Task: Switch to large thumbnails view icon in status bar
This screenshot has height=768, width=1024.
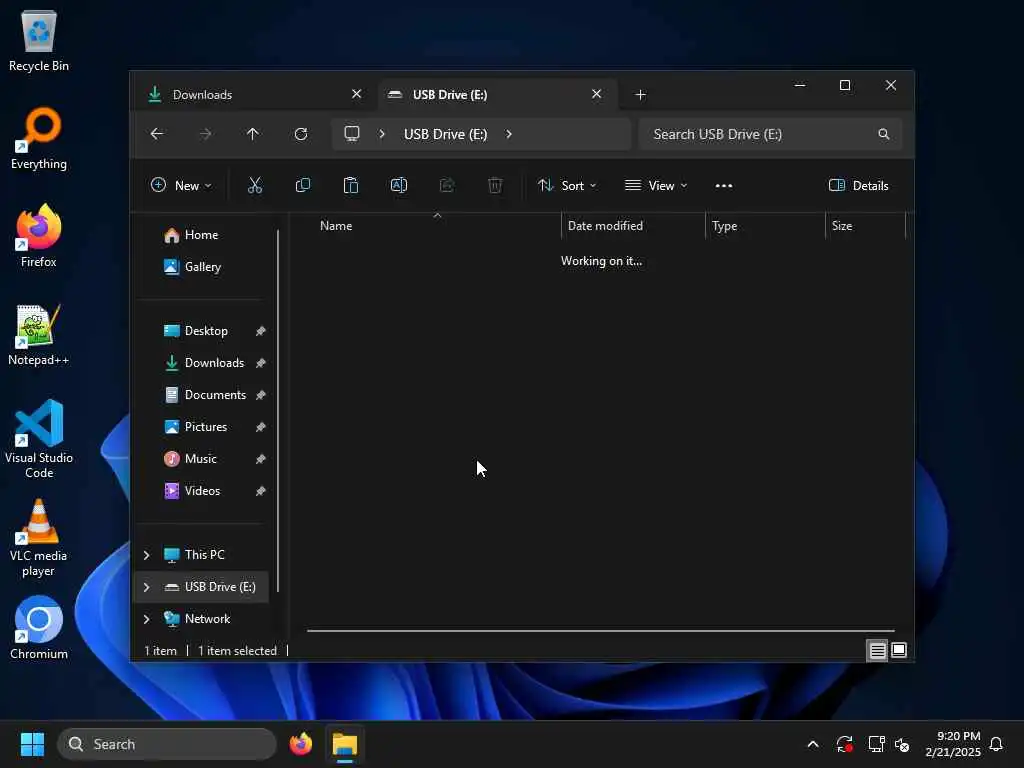Action: pos(899,650)
